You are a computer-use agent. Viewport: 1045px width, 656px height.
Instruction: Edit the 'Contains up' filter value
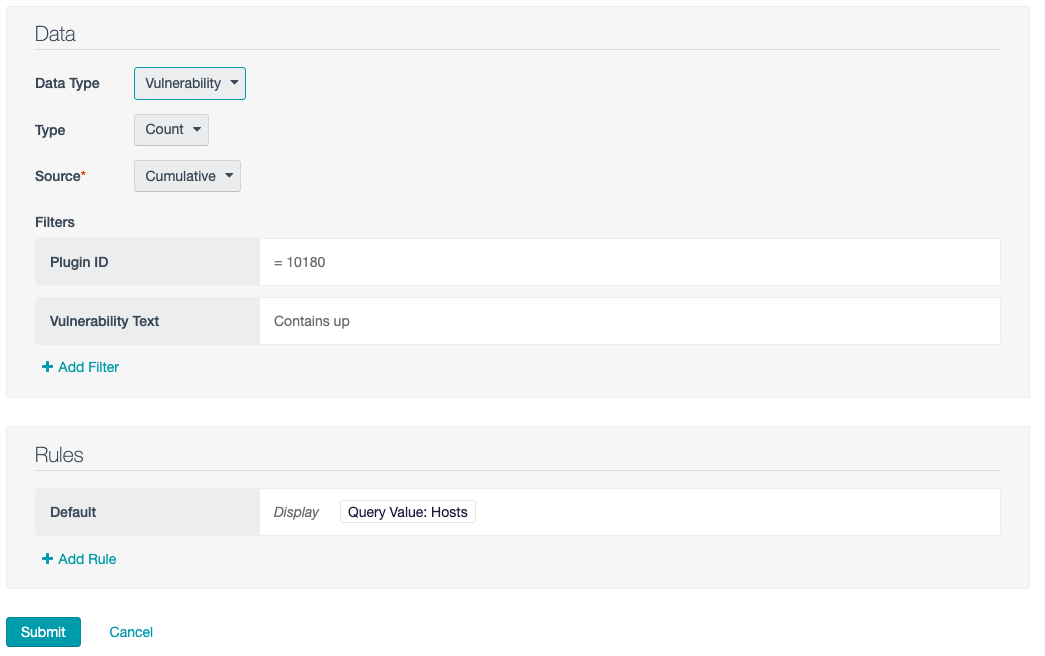point(312,321)
